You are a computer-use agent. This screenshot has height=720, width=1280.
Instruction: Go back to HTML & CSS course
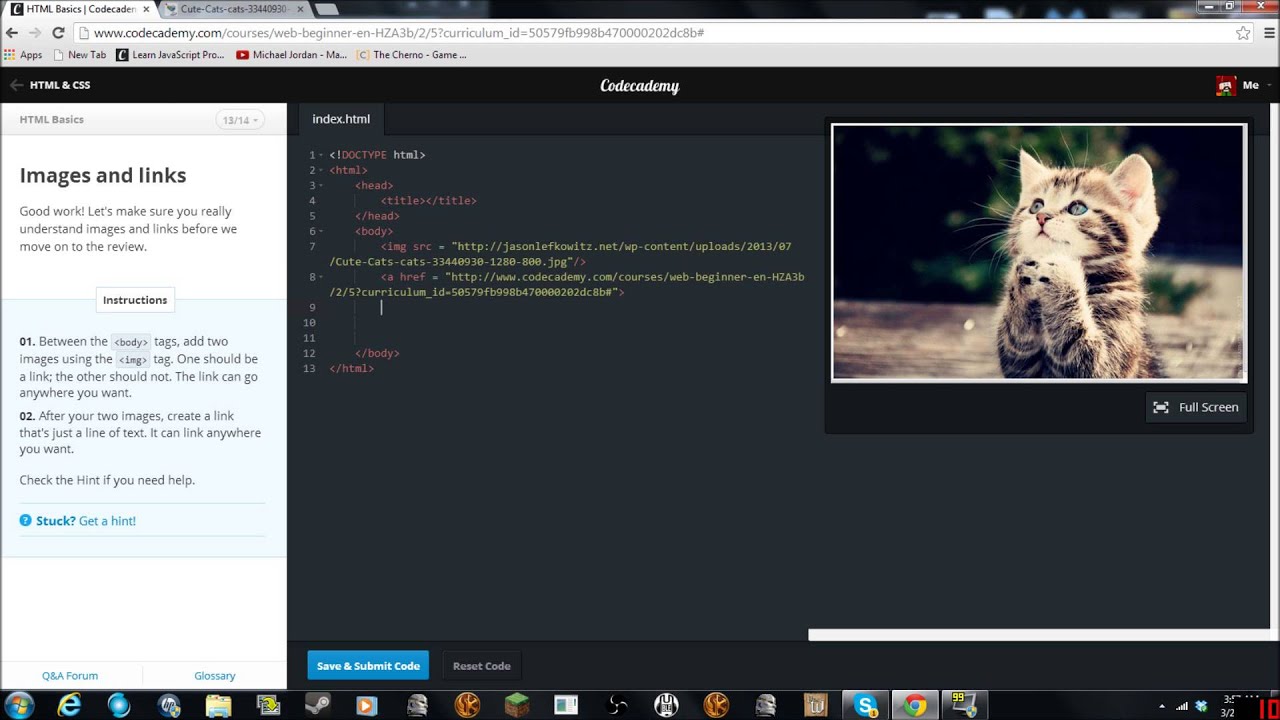(50, 85)
